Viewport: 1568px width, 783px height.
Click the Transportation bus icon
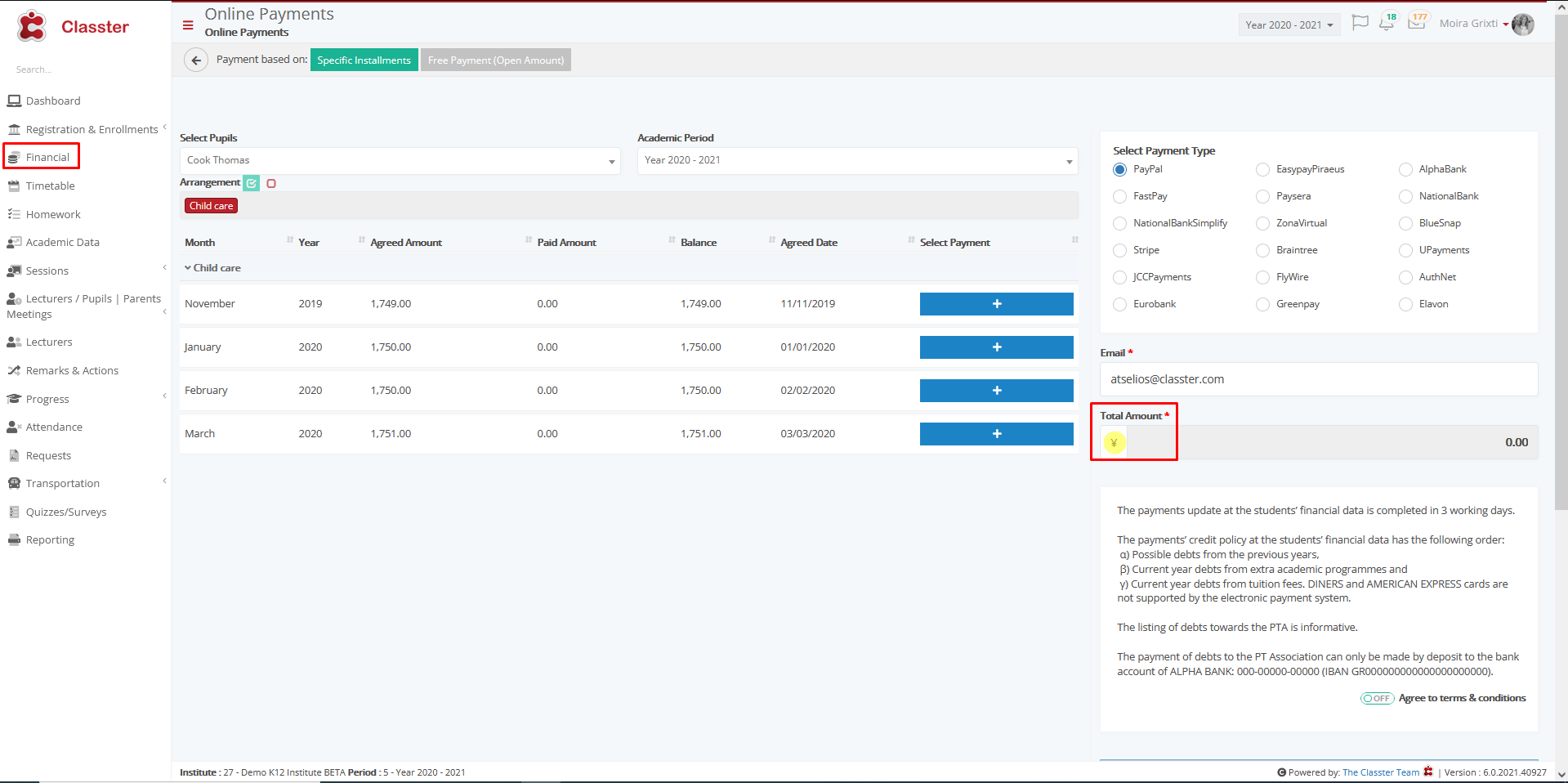click(x=14, y=483)
